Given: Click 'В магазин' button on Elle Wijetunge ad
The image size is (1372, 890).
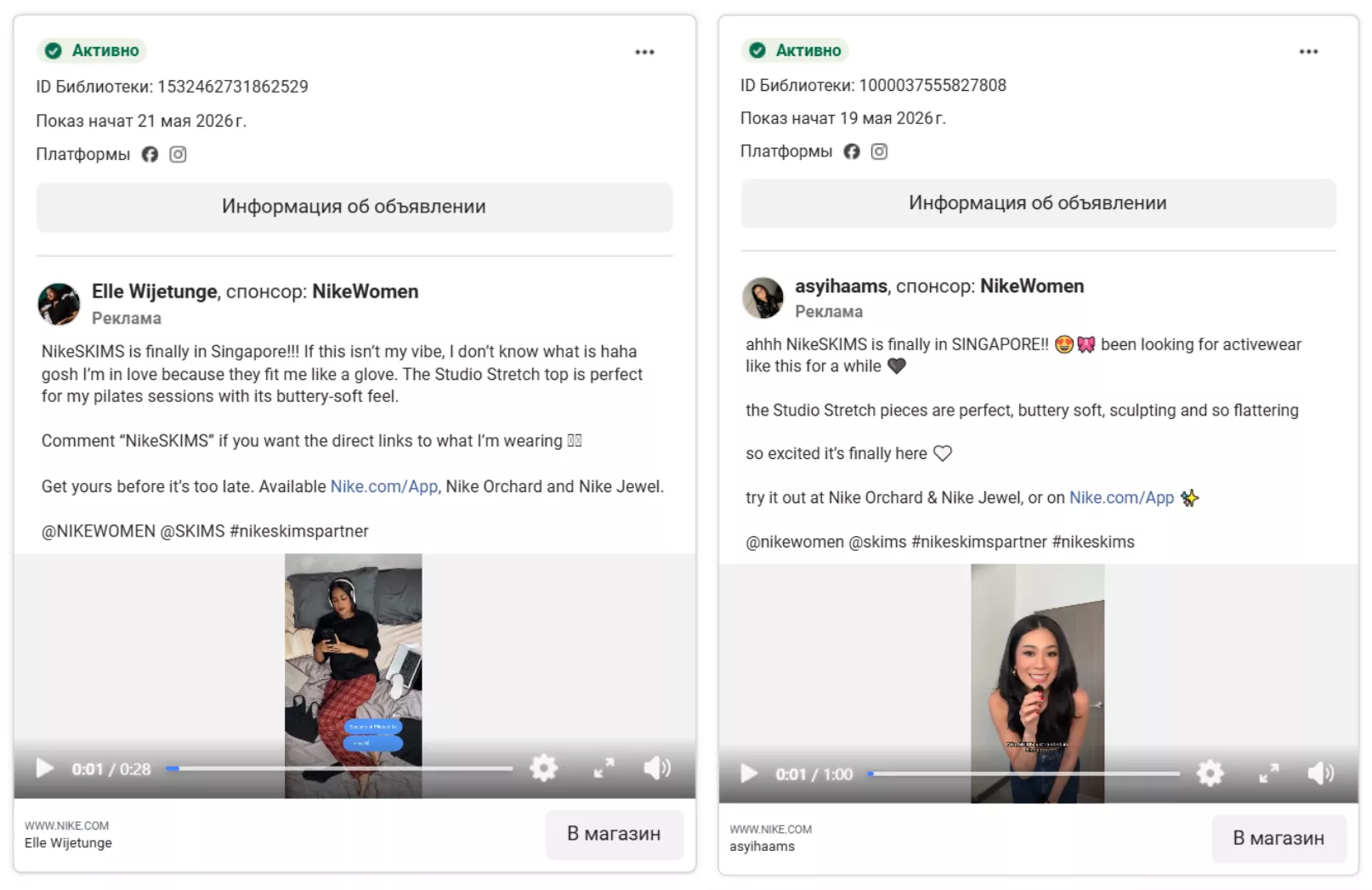Looking at the screenshot, I should (614, 834).
